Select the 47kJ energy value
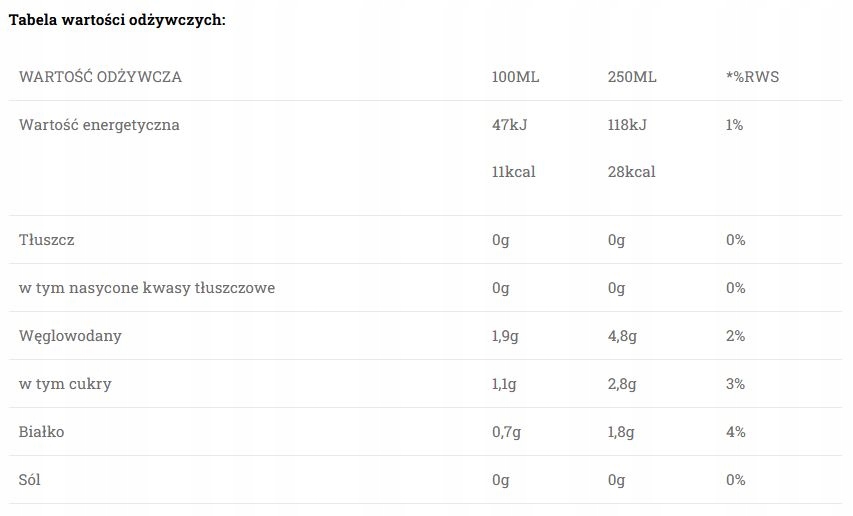This screenshot has width=853, height=516. pos(511,125)
